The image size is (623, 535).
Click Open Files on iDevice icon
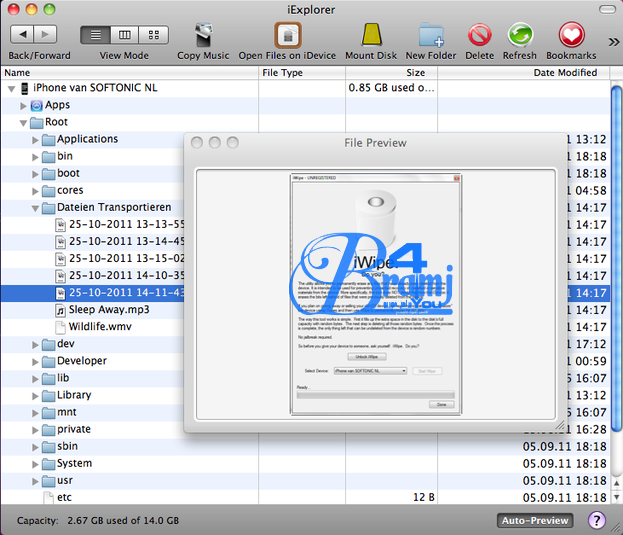tap(288, 35)
